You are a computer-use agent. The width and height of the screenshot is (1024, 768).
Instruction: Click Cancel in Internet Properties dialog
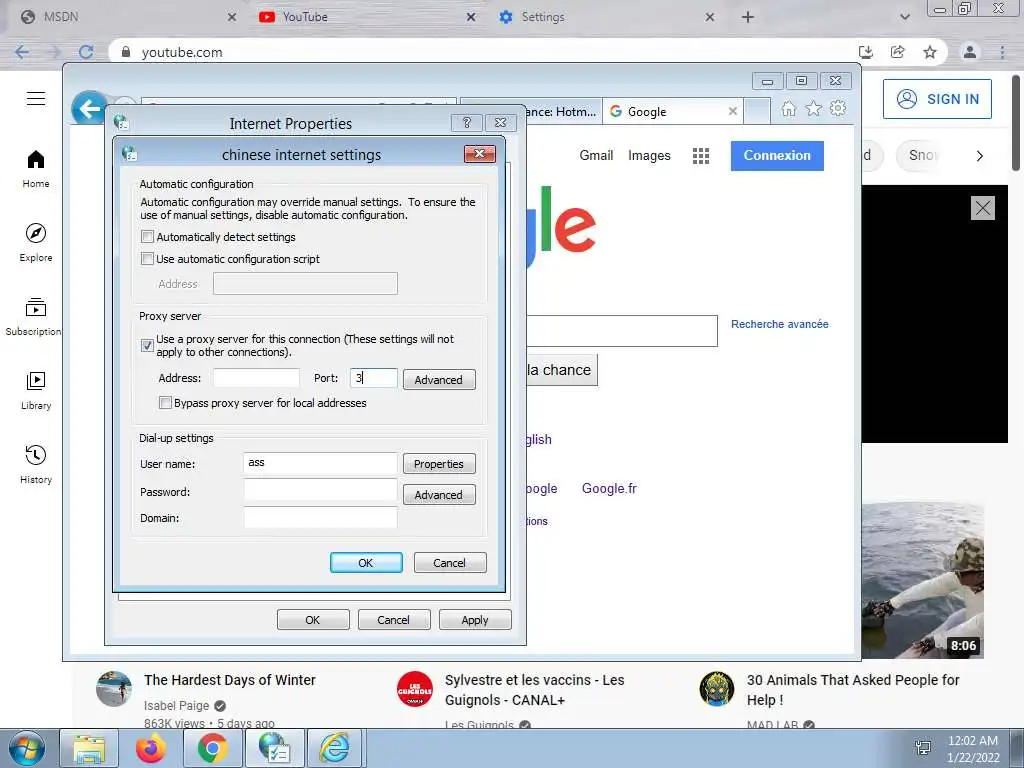pyautogui.click(x=394, y=620)
